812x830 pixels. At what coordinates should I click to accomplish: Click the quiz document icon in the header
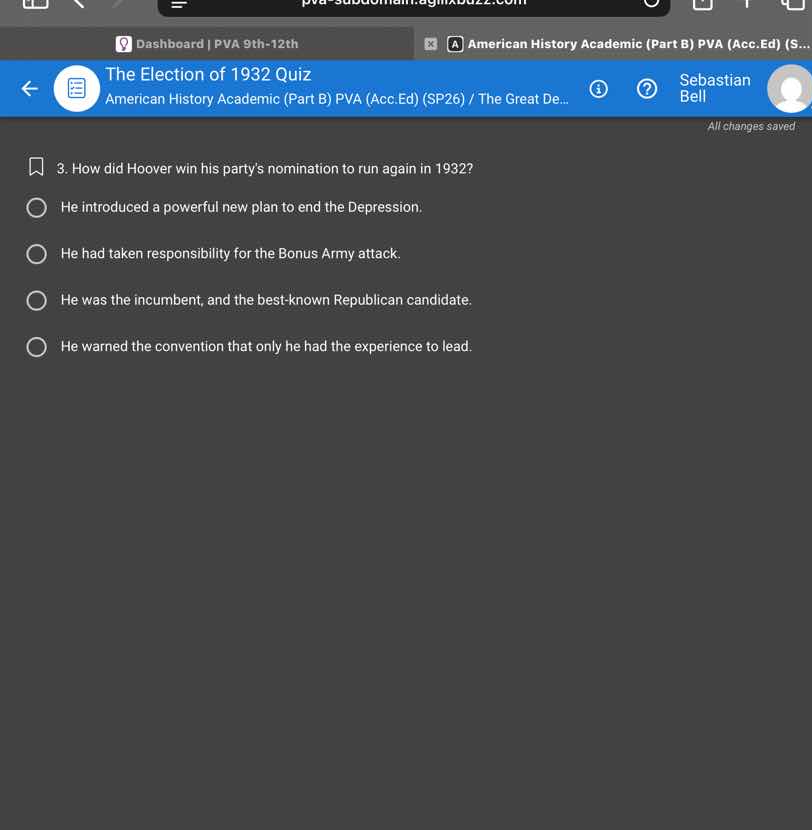(x=76, y=88)
